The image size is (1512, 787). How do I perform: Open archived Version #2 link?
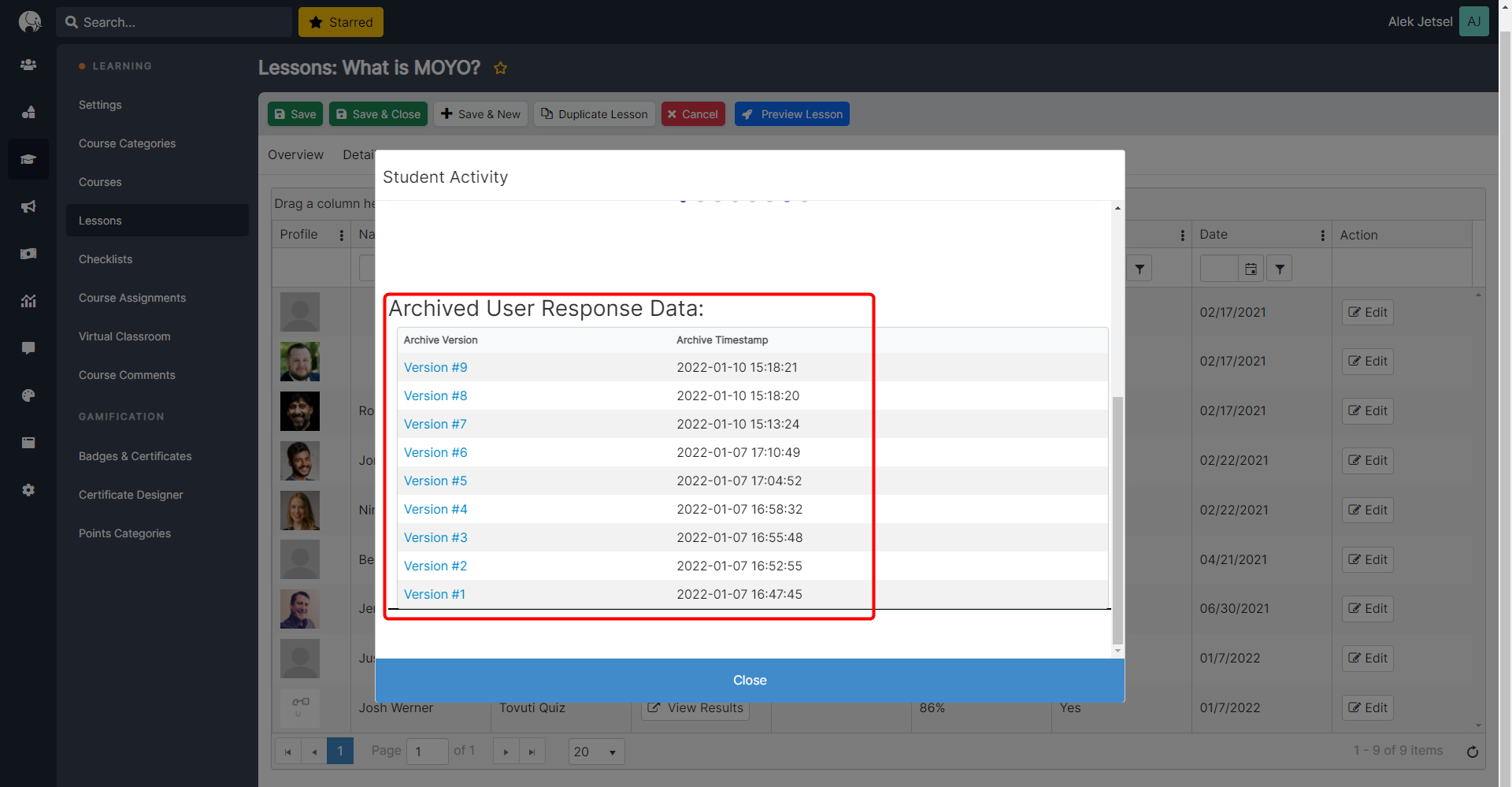pos(435,566)
